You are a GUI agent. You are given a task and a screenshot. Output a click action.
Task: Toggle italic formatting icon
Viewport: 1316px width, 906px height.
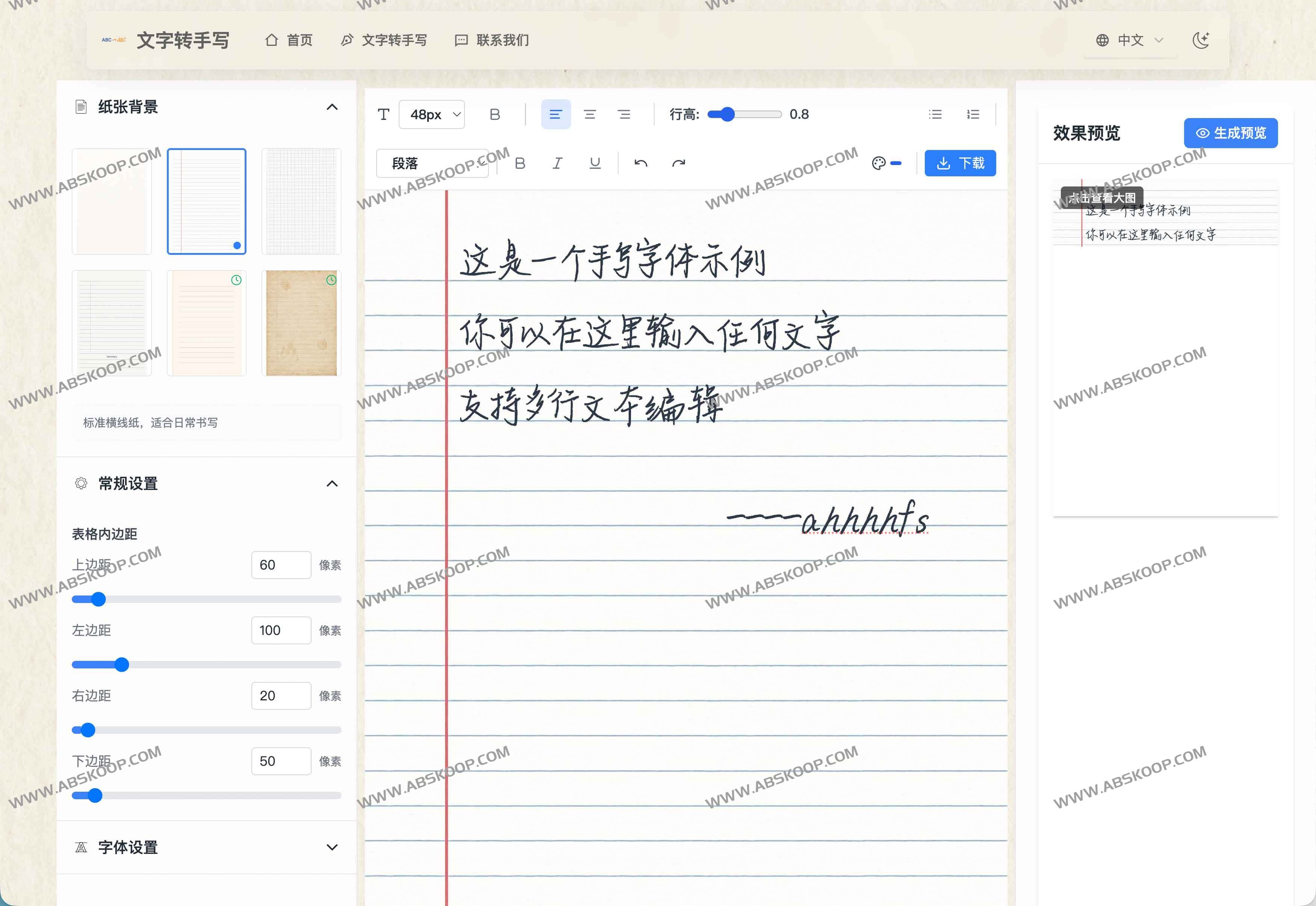(557, 164)
